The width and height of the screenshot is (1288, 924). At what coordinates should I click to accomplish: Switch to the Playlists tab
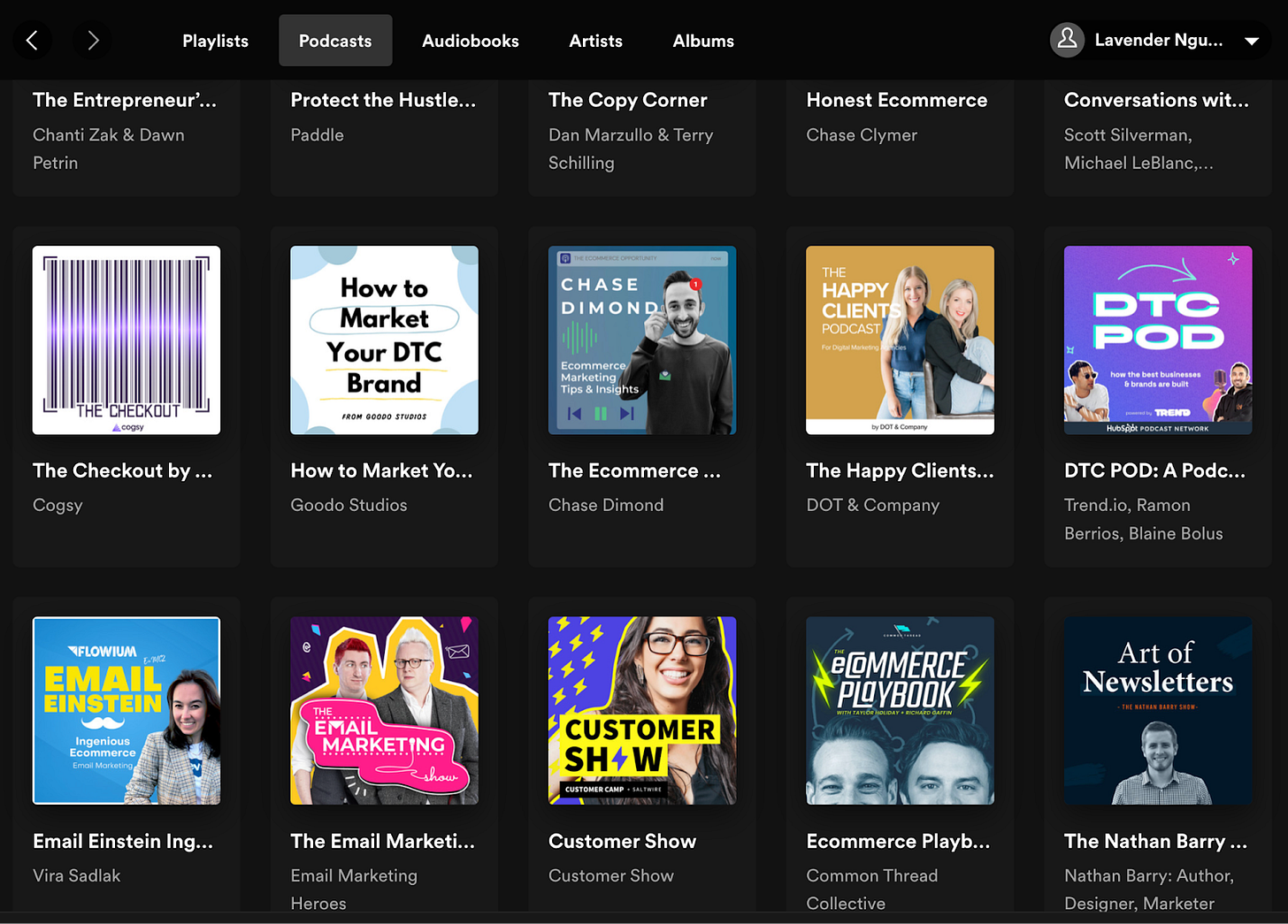coord(215,41)
